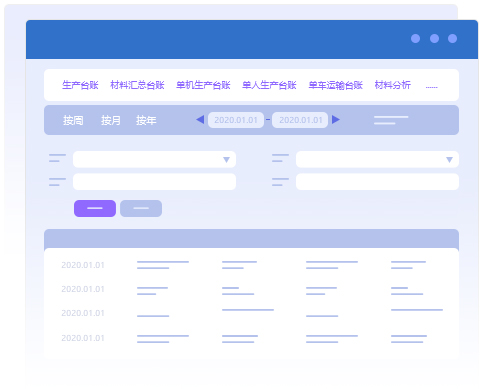Open the 材料分析 tab
The width and height of the screenshot is (480, 389).
tap(393, 85)
